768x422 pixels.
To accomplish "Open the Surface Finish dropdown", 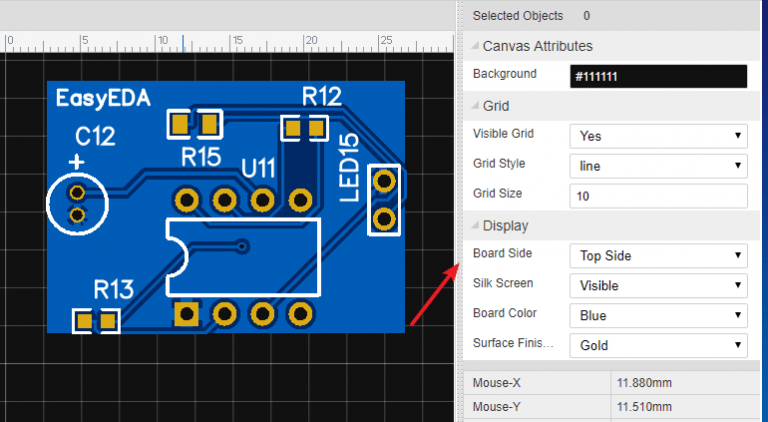I will 657,346.
